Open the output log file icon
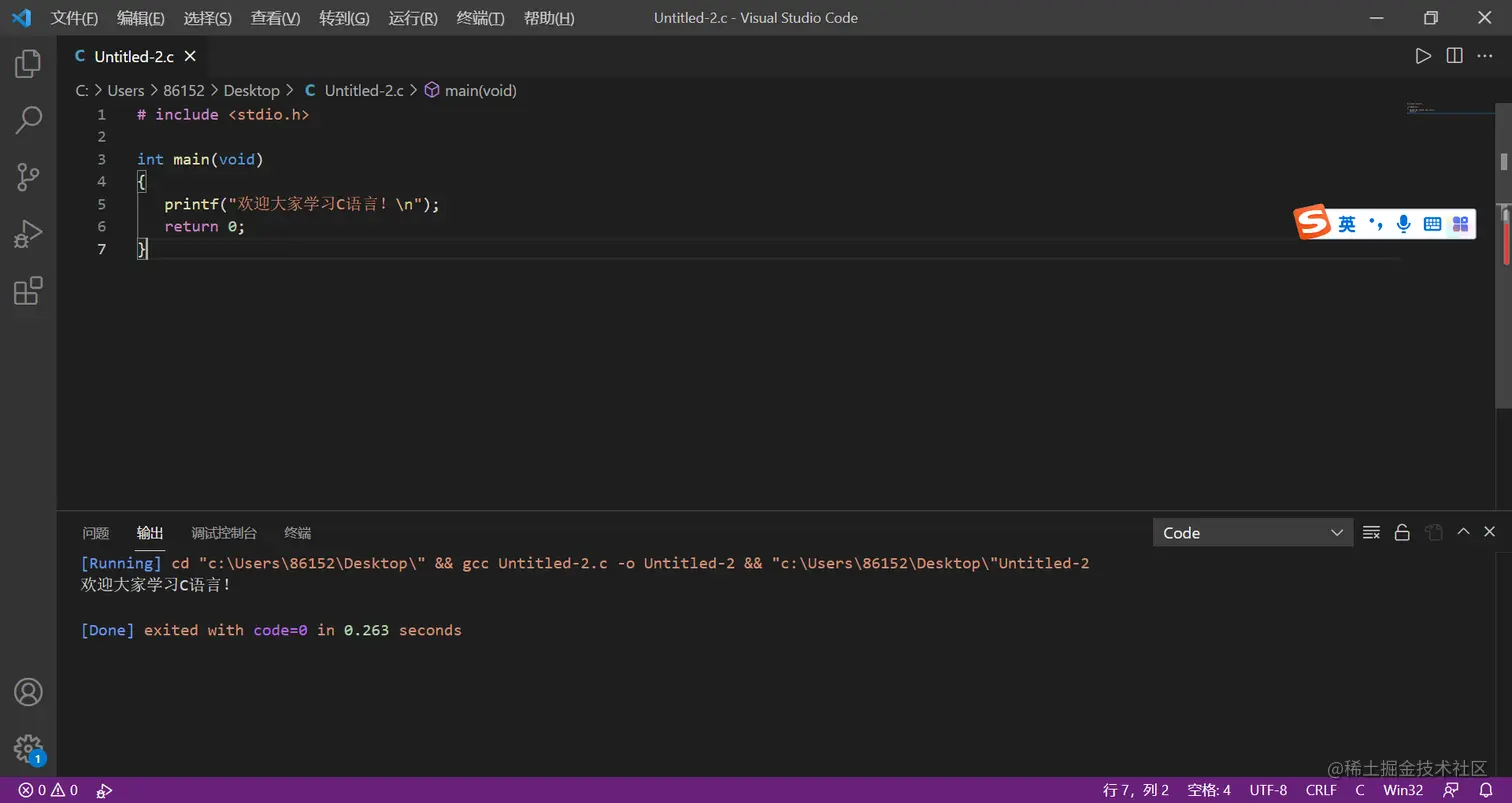 (1433, 532)
